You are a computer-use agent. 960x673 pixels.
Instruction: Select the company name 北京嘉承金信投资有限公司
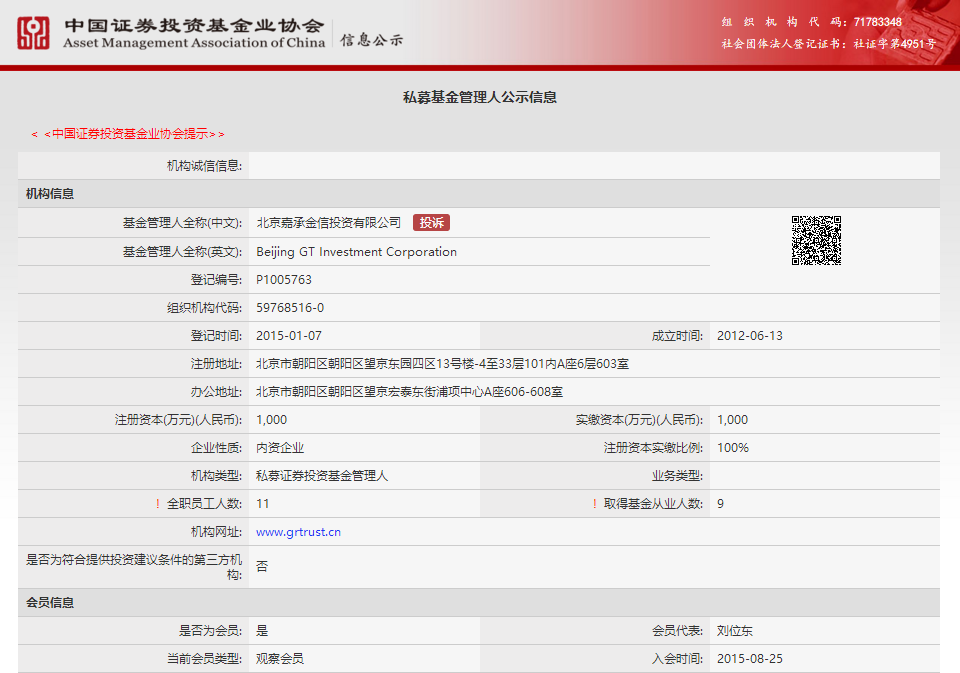328,223
